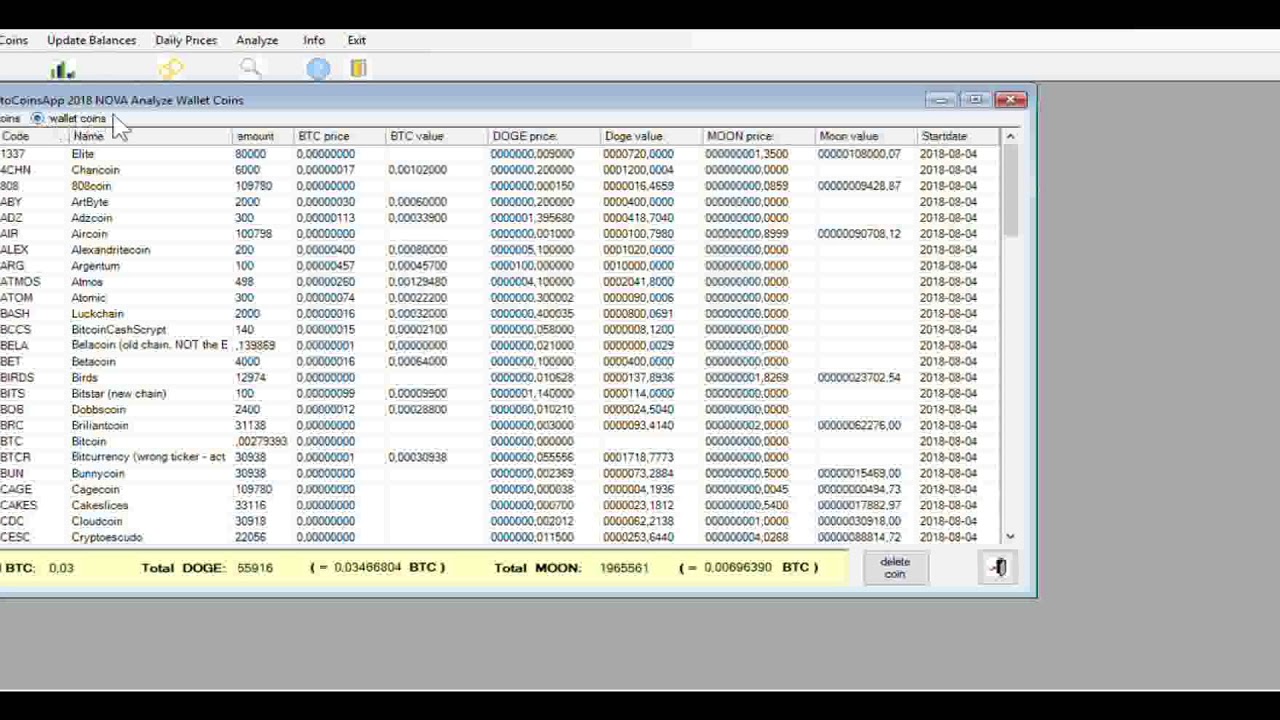Select the Bitstar (new chain) row

coord(500,394)
